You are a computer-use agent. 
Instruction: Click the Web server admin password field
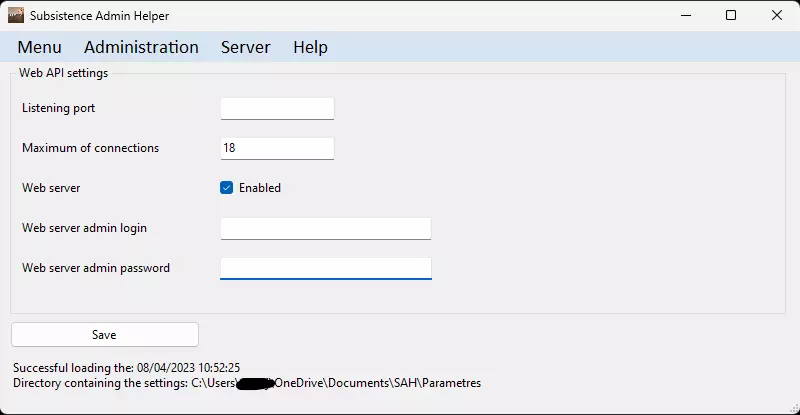(325, 268)
